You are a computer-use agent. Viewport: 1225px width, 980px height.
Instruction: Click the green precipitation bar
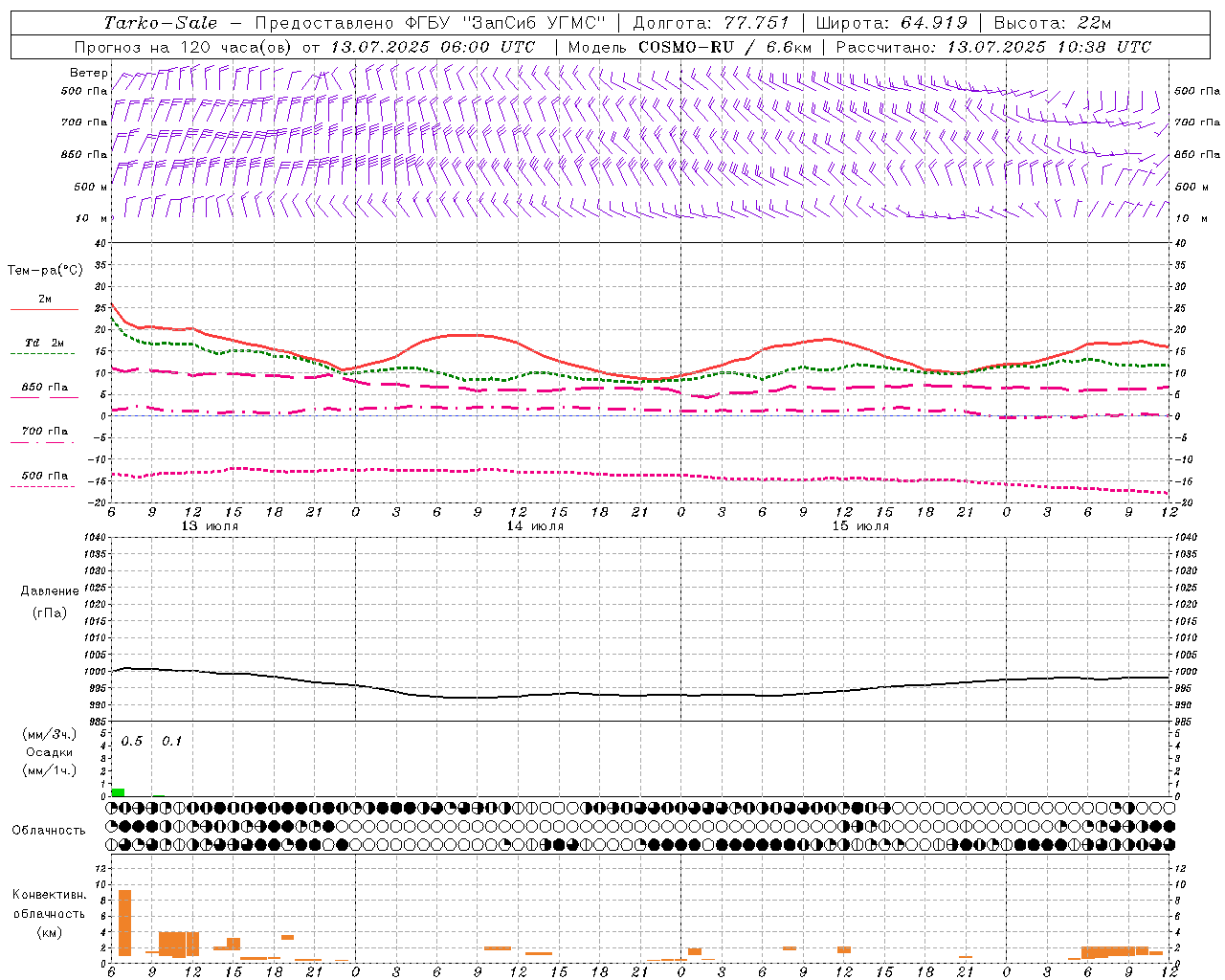coord(118,792)
